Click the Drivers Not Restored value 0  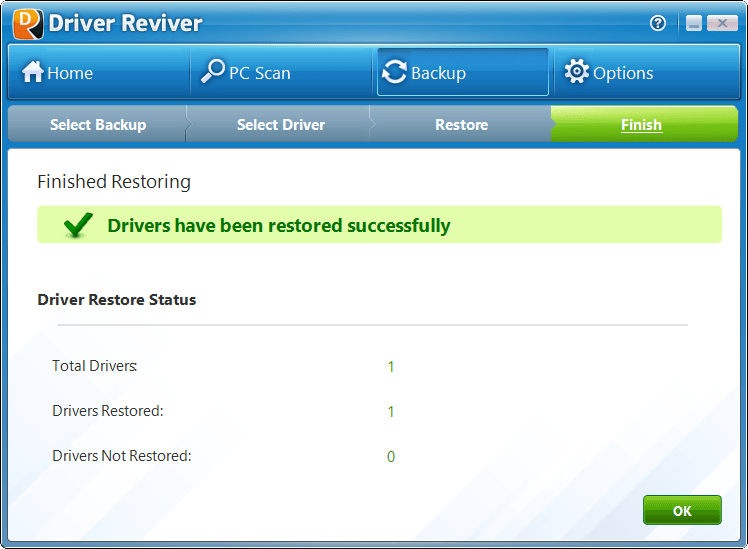391,456
